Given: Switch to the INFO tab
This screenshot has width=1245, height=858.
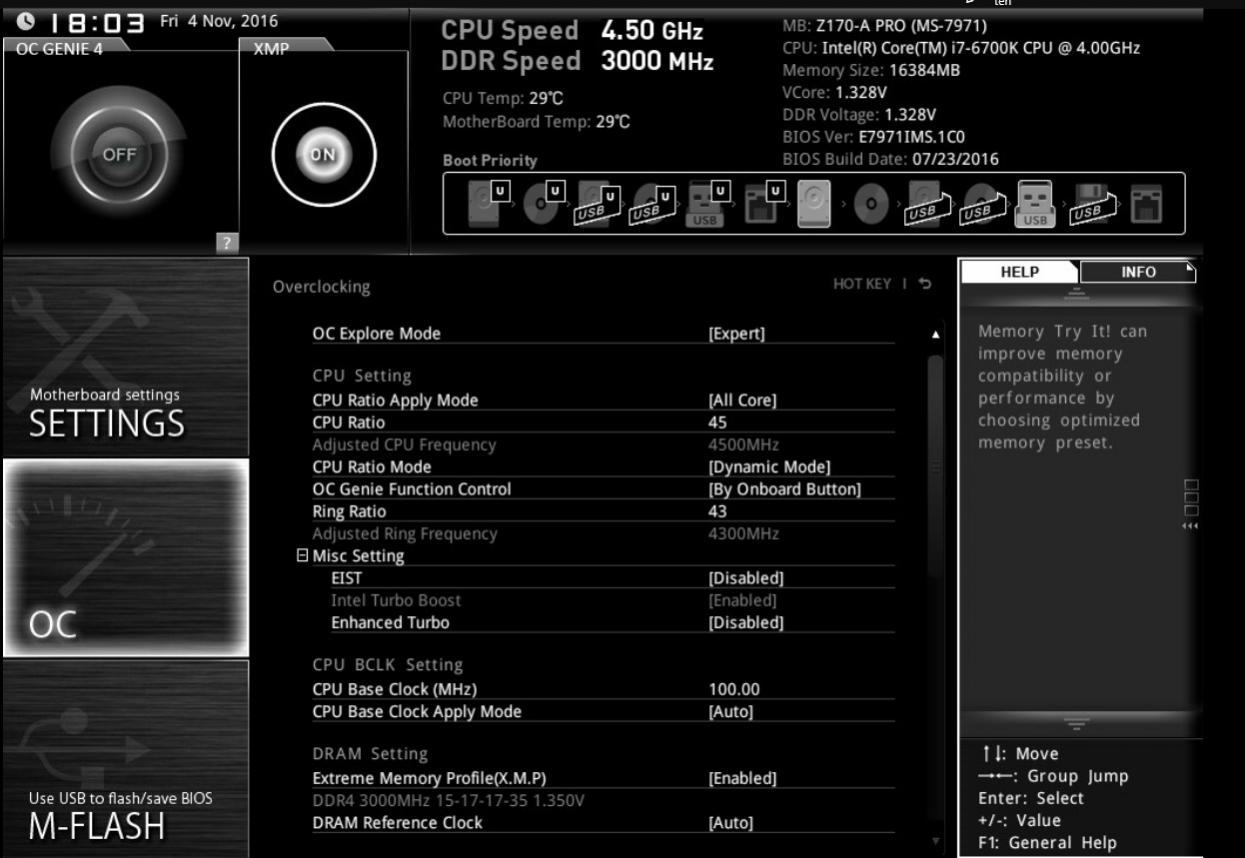Looking at the screenshot, I should pos(1138,272).
